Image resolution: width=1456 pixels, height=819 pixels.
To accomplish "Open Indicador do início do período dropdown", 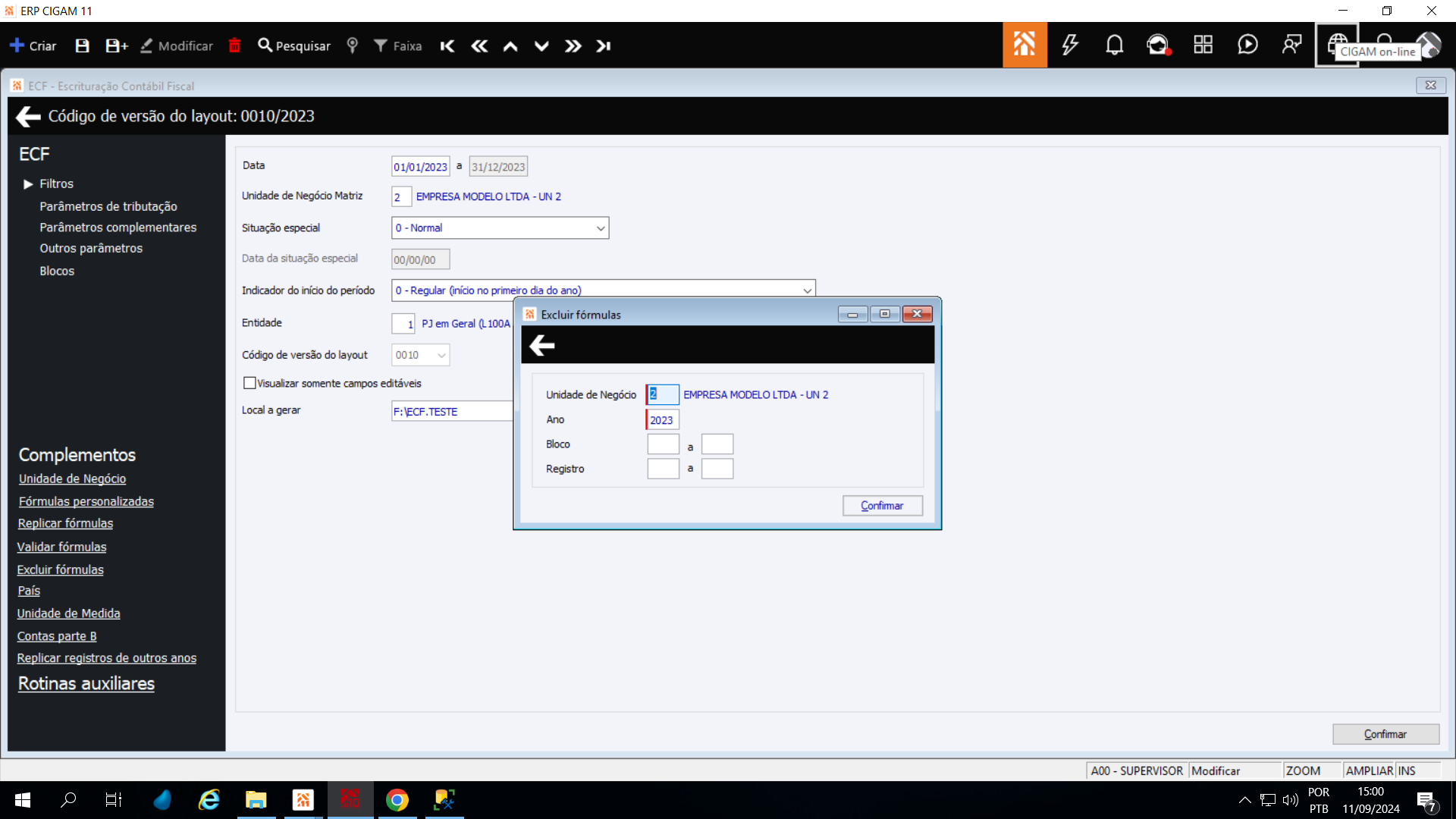I will 807,290.
